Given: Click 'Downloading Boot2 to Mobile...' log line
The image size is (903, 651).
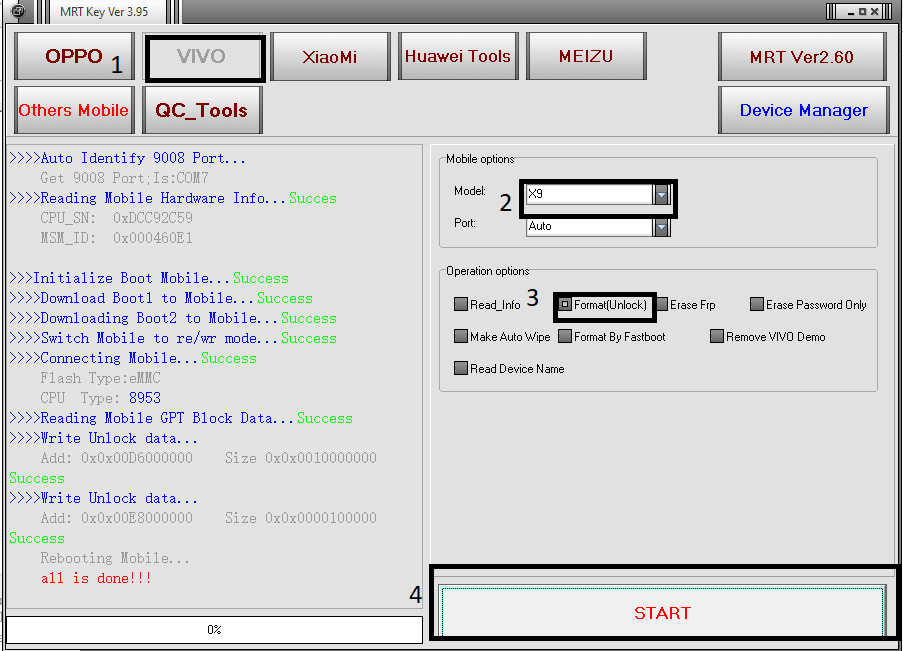Looking at the screenshot, I should (x=173, y=318).
